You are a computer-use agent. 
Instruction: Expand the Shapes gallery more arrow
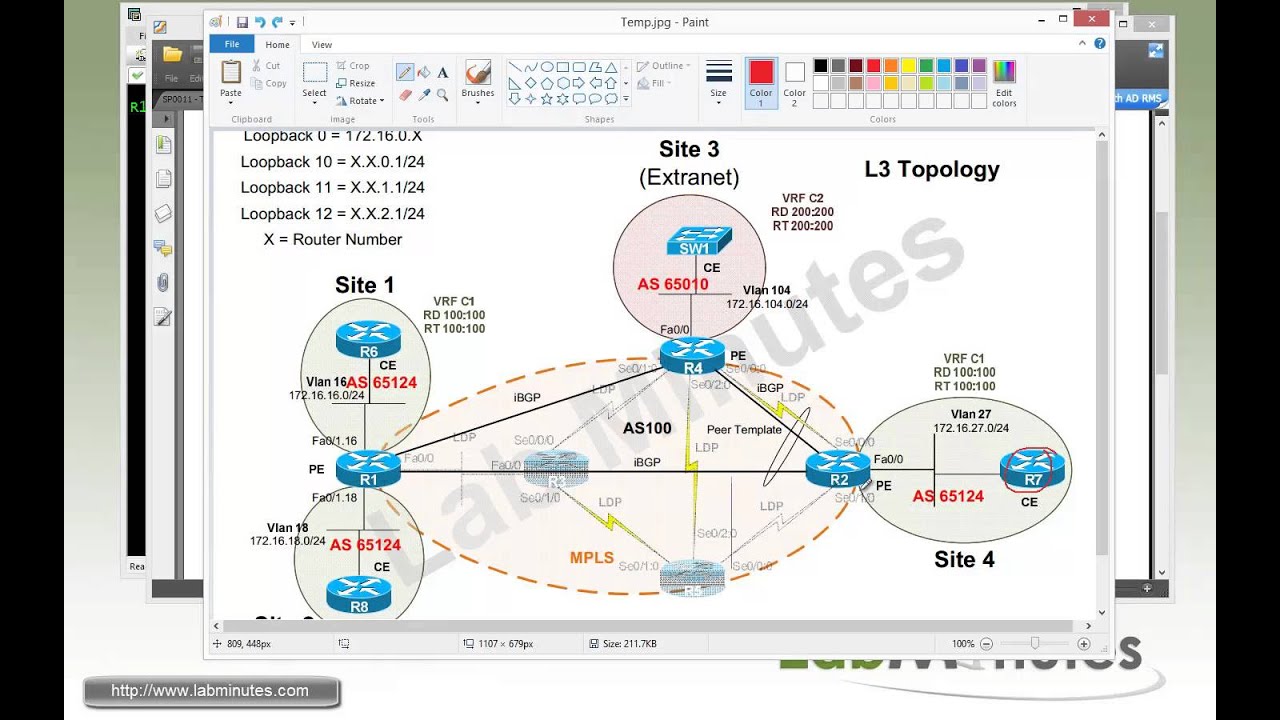coord(626,98)
